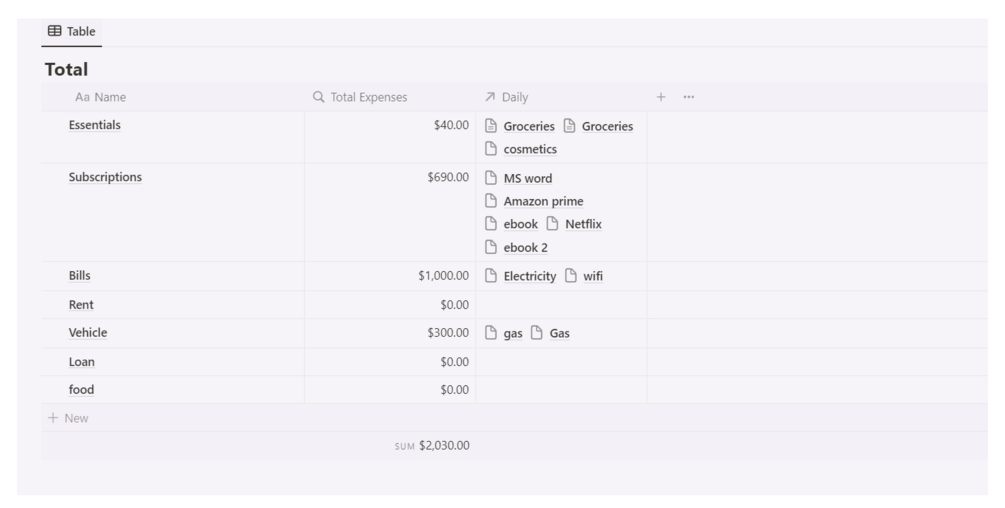Open the lowercase gas page link
Image resolution: width=1005 pixels, height=508 pixels.
coord(512,334)
